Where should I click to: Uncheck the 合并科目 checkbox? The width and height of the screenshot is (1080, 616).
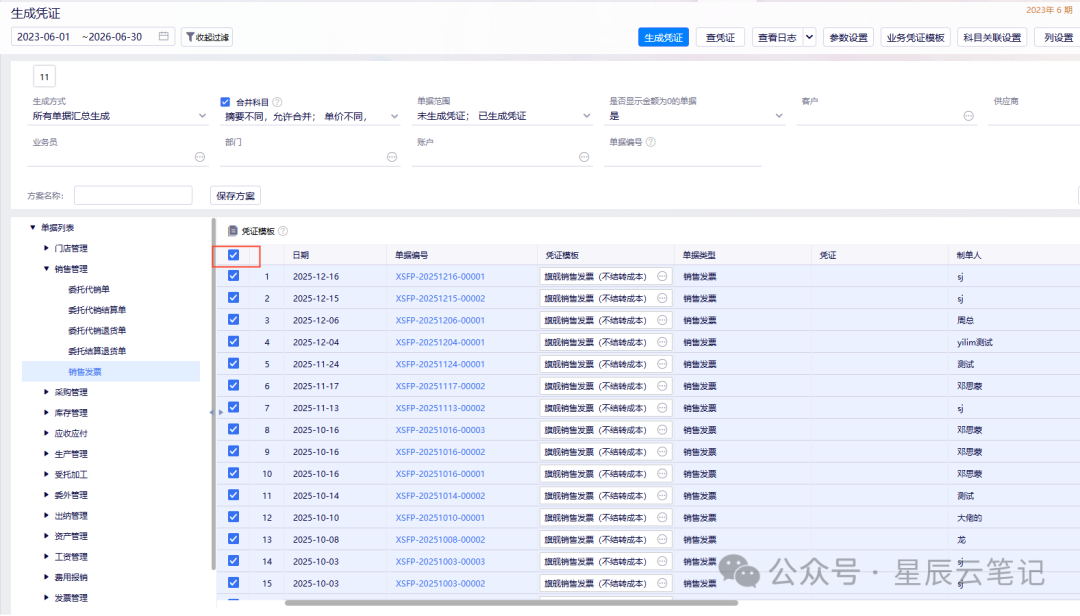pos(225,102)
